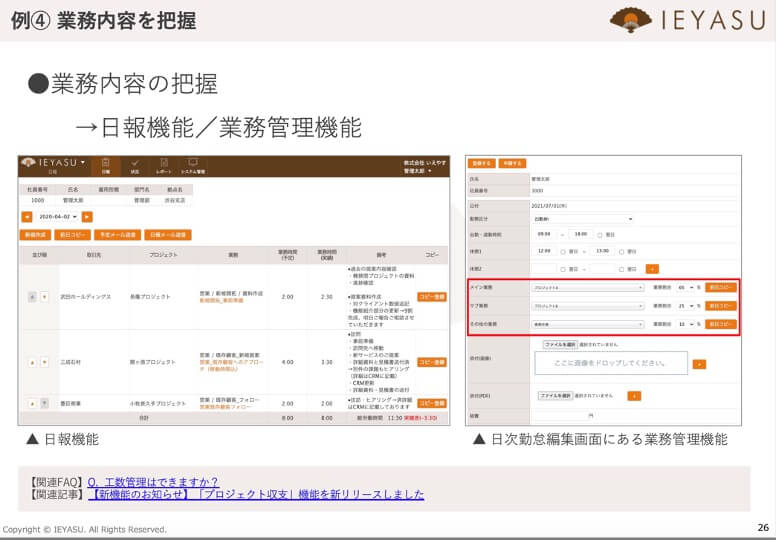The image size is (776, 540).
Task: Expand the 勤務区分 dropdown
Action: (583, 217)
